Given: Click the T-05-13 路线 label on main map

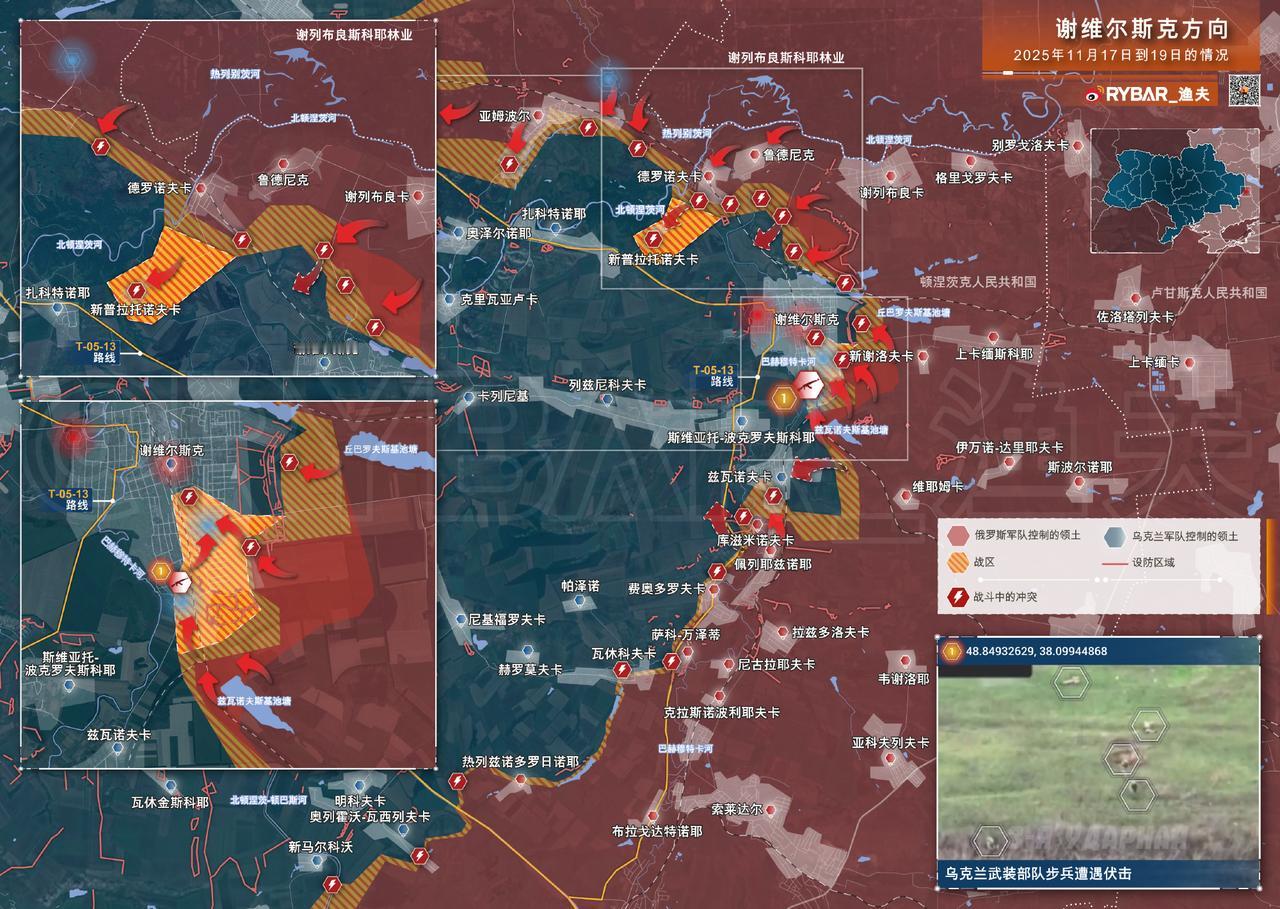Looking at the screenshot, I should (x=713, y=376).
